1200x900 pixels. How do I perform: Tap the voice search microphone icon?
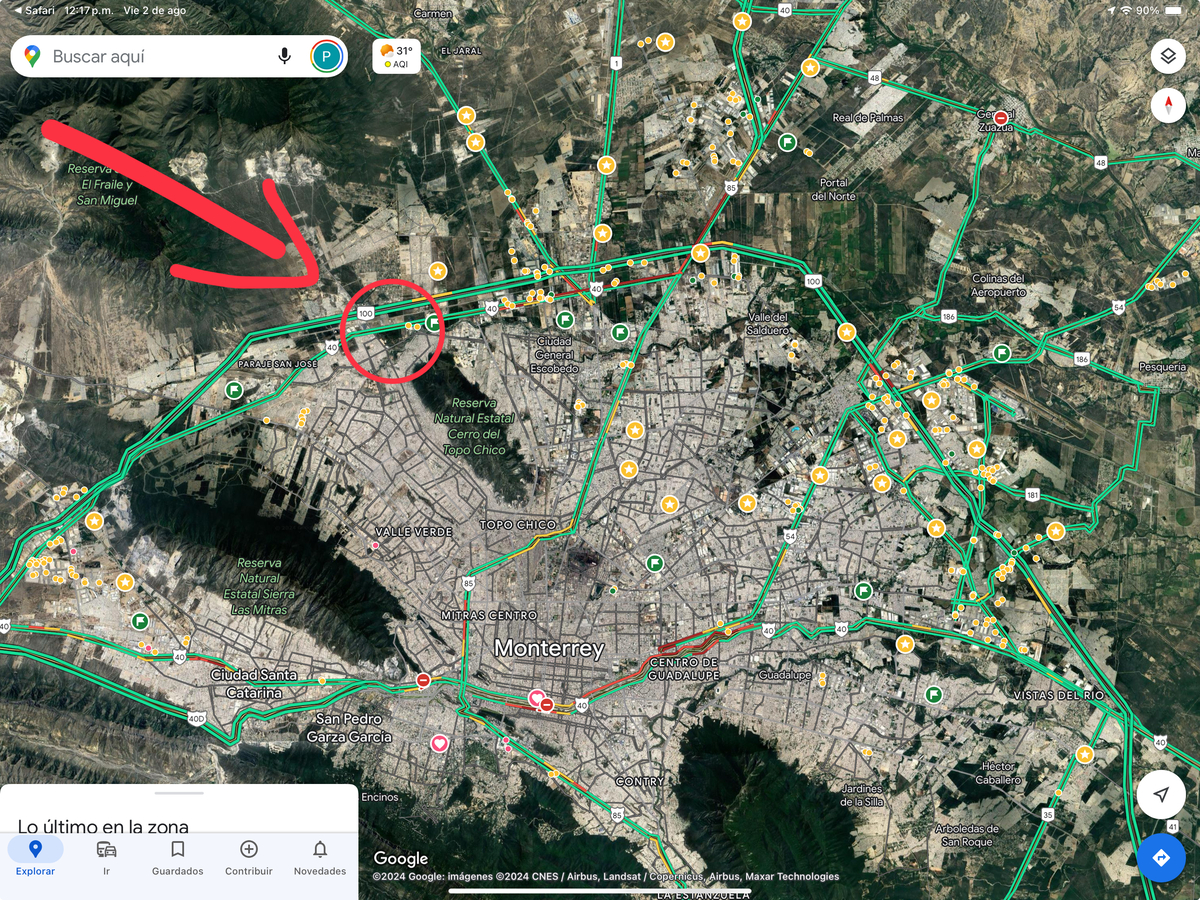click(285, 56)
